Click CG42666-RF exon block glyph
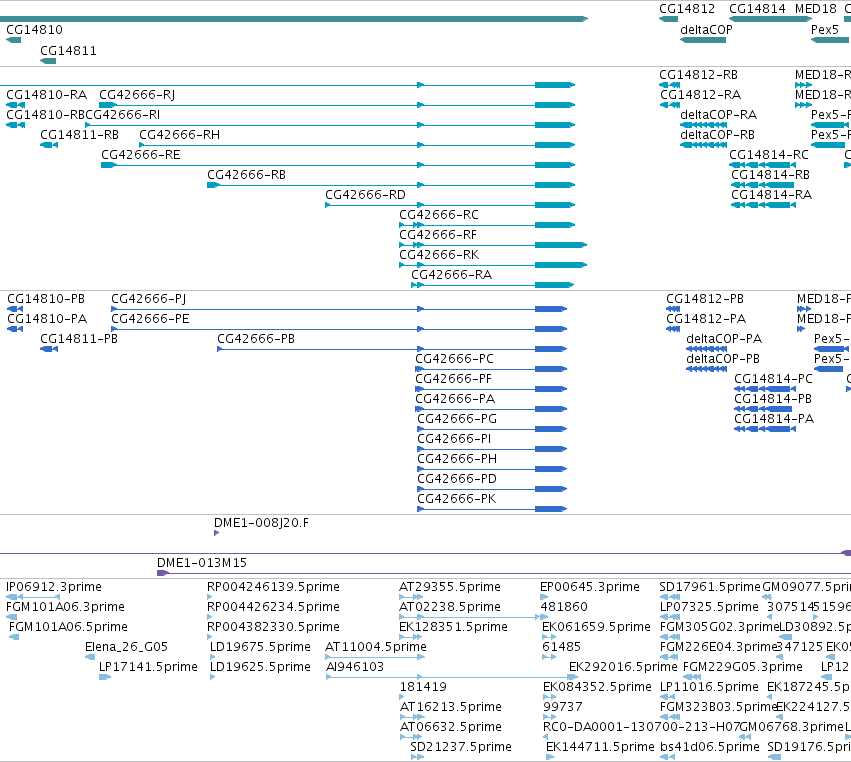The image size is (851, 762). point(560,245)
